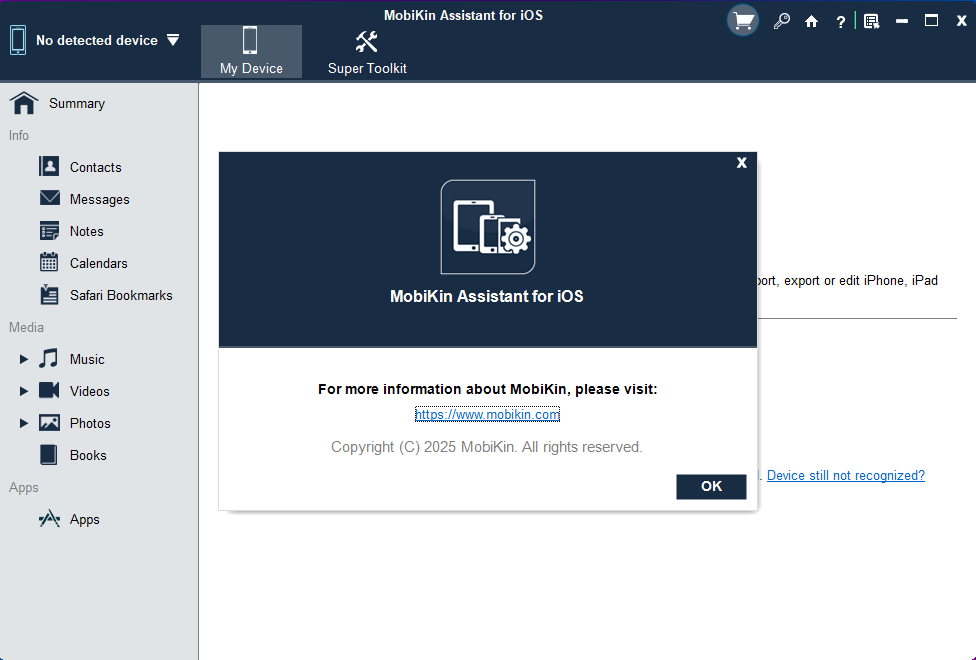This screenshot has width=976, height=660.
Task: Open the shopping cart purchase icon
Action: (x=743, y=21)
